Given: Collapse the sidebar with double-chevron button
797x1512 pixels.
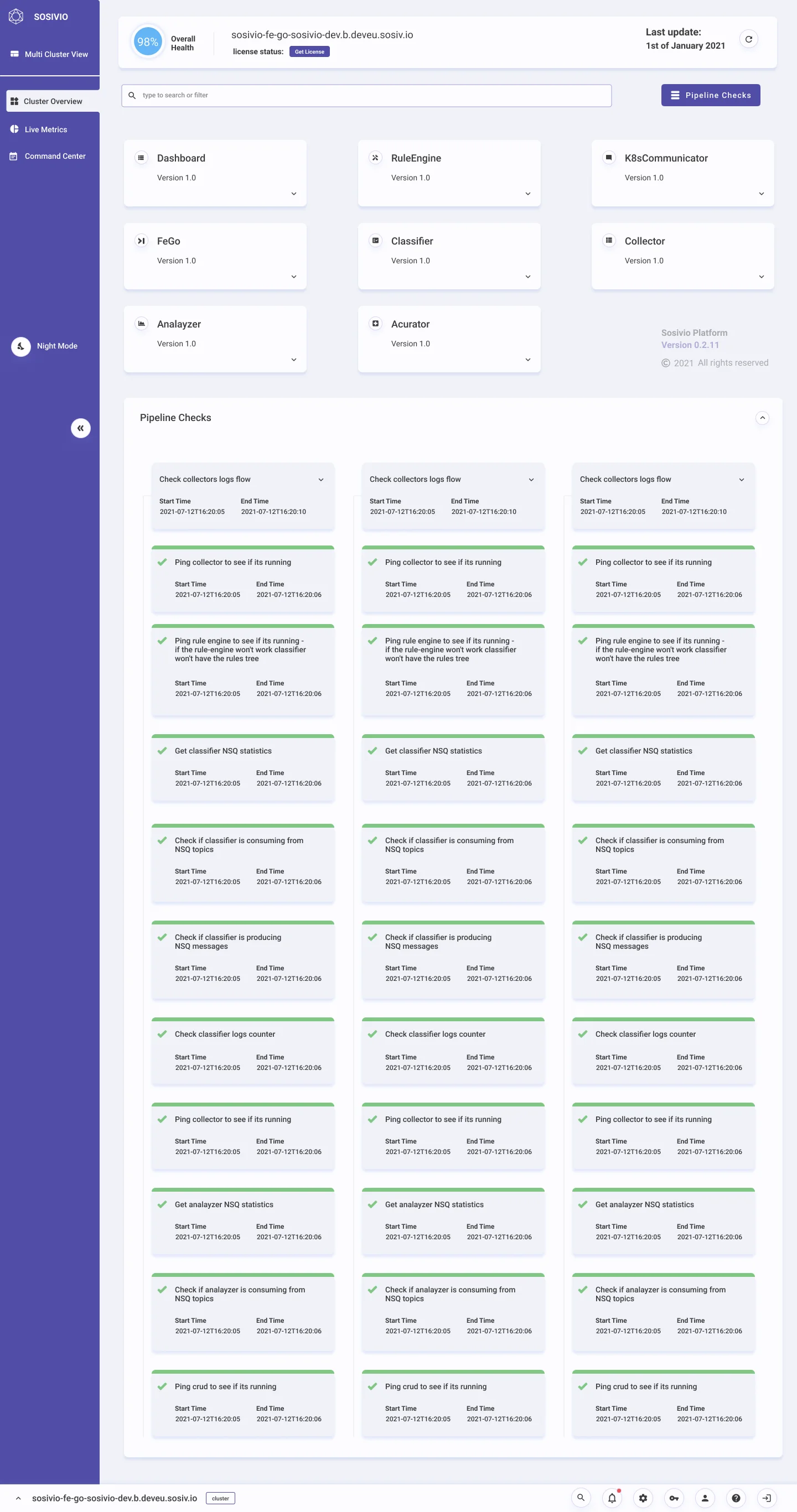Looking at the screenshot, I should 80,428.
